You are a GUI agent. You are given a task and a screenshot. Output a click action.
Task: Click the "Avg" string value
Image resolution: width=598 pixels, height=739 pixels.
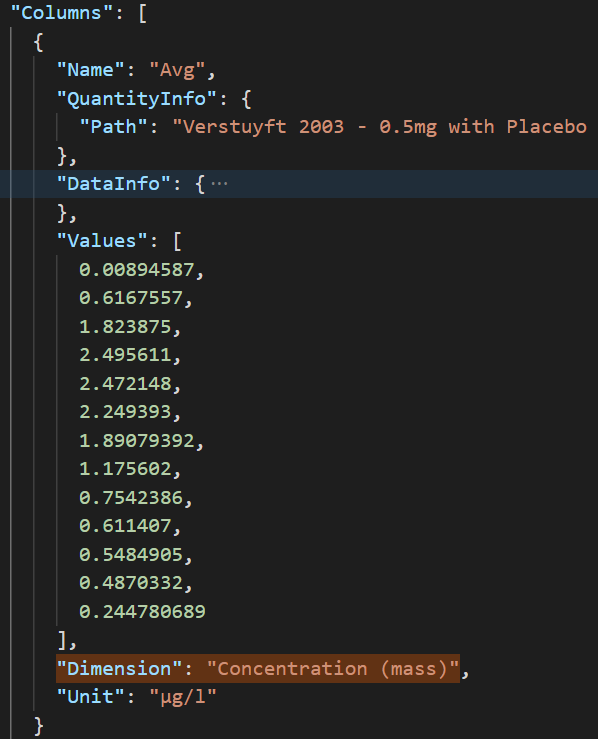pos(177,70)
